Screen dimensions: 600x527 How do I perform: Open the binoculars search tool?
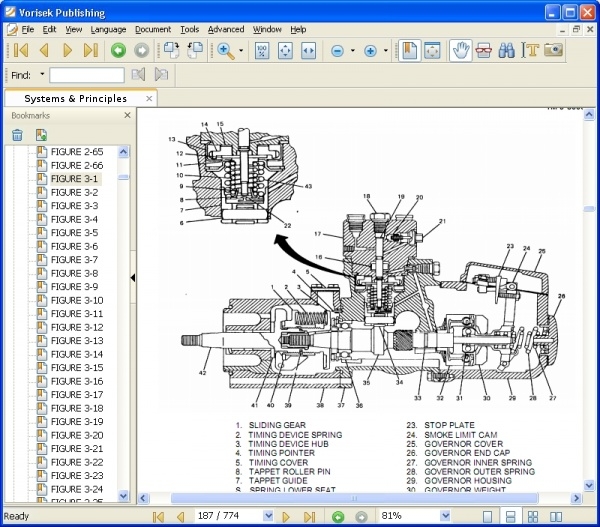pos(507,50)
